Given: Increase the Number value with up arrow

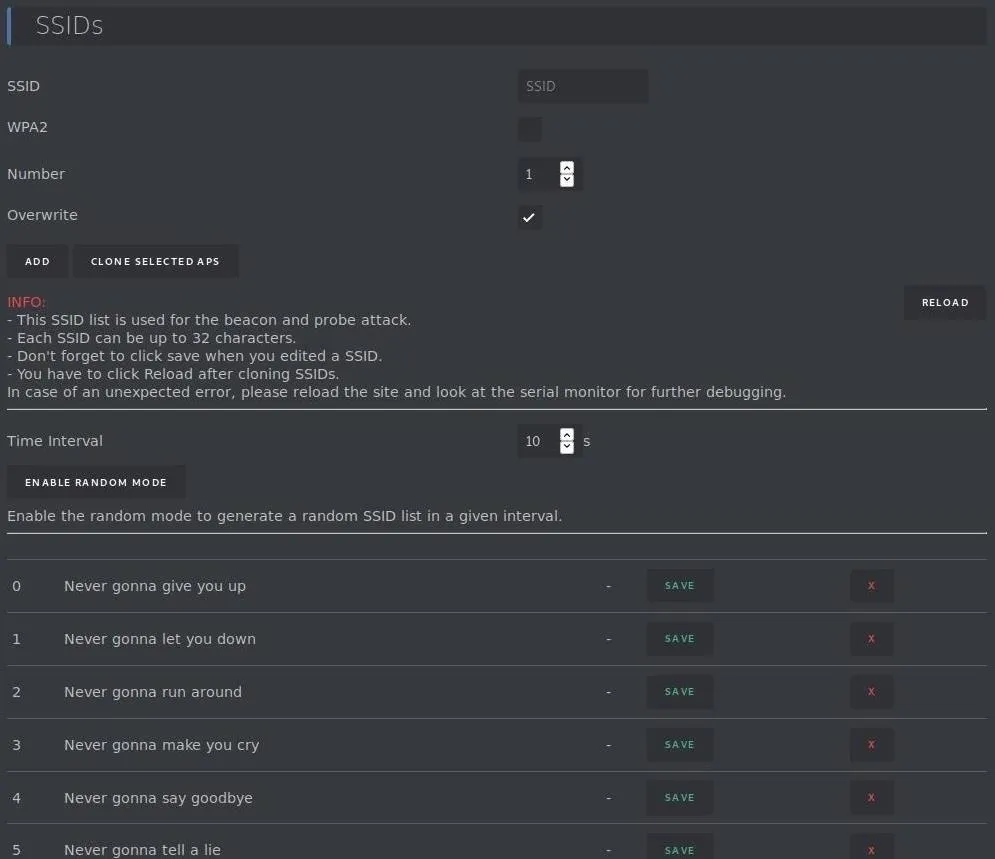Looking at the screenshot, I should coord(567,168).
